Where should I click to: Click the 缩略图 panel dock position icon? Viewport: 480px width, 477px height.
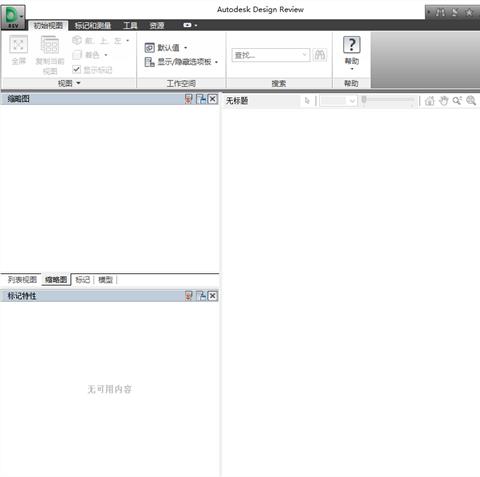[201, 99]
